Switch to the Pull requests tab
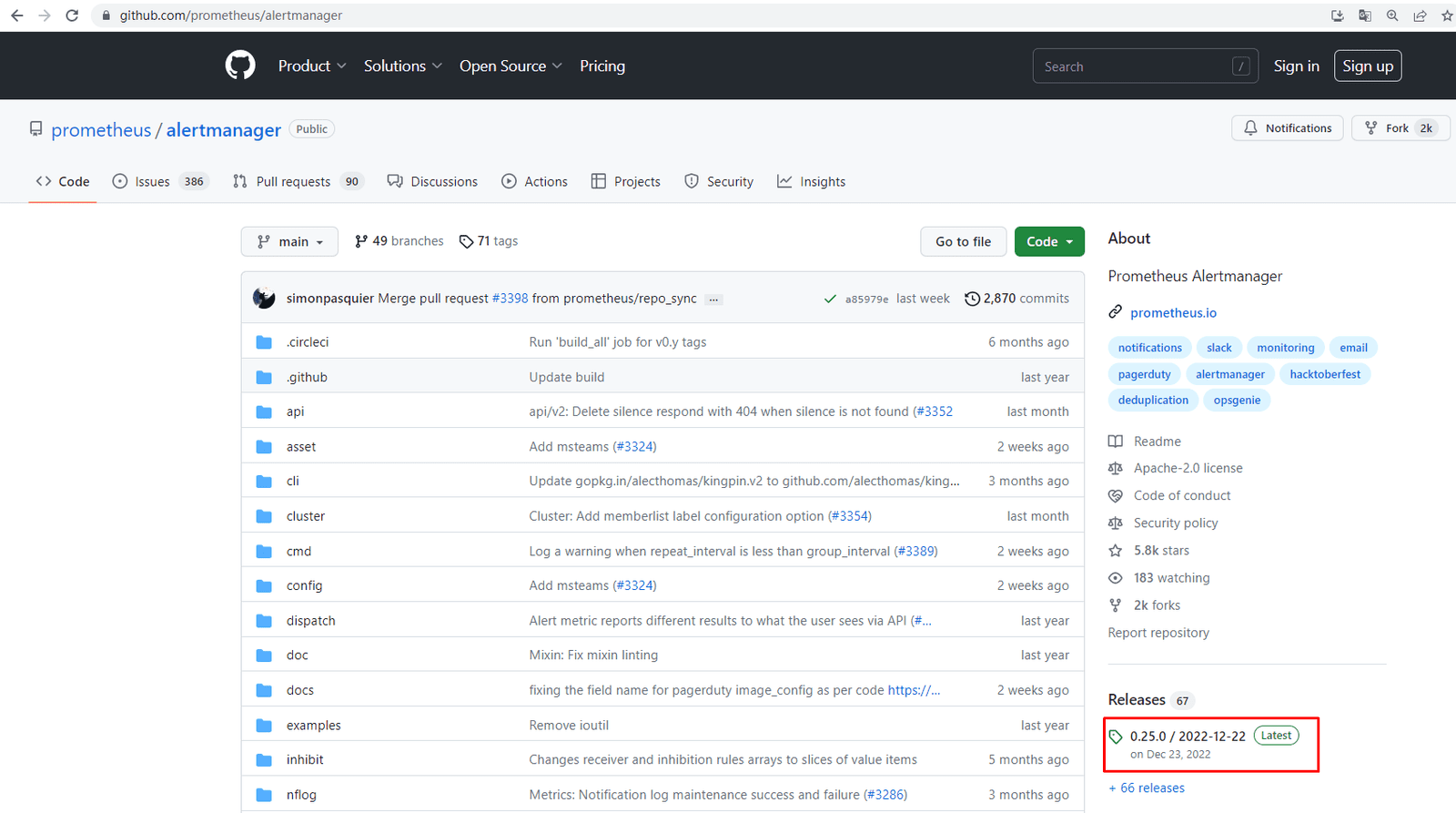 (x=298, y=181)
